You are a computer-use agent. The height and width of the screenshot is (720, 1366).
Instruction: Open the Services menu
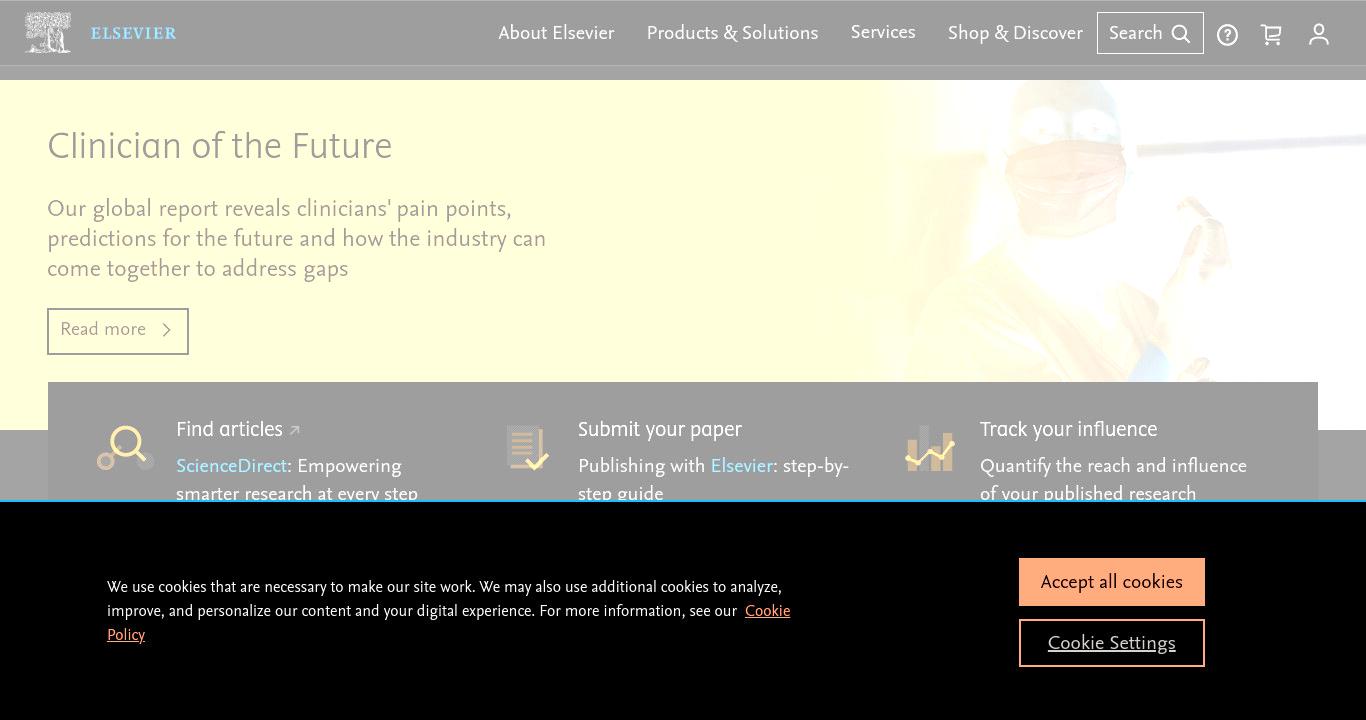point(883,33)
